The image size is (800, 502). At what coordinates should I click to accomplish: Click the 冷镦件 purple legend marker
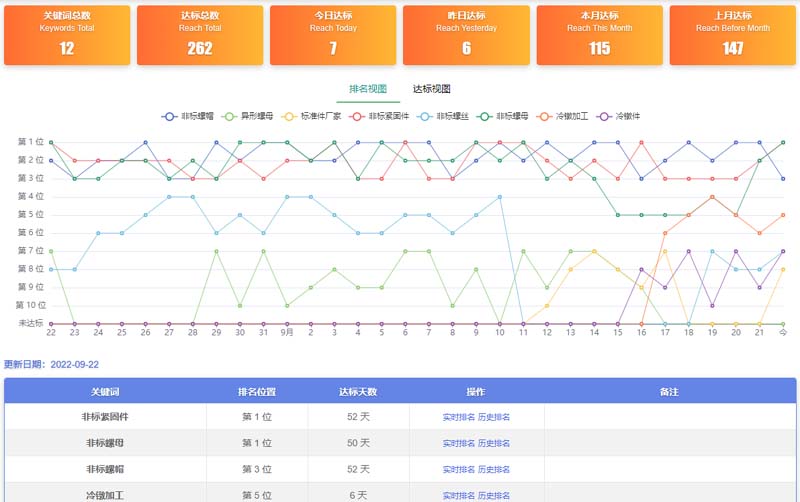(605, 116)
